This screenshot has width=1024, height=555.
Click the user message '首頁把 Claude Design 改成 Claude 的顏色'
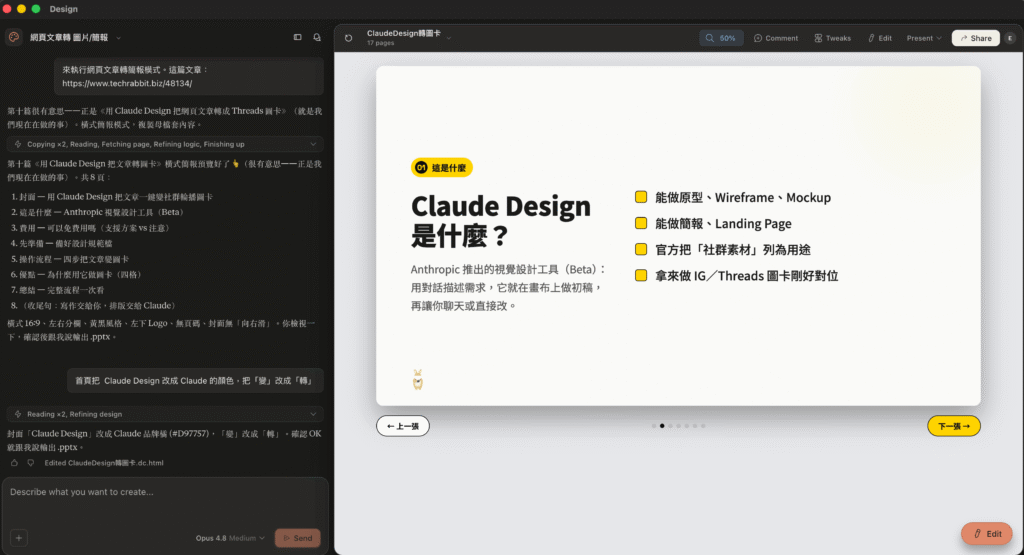pyautogui.click(x=195, y=381)
